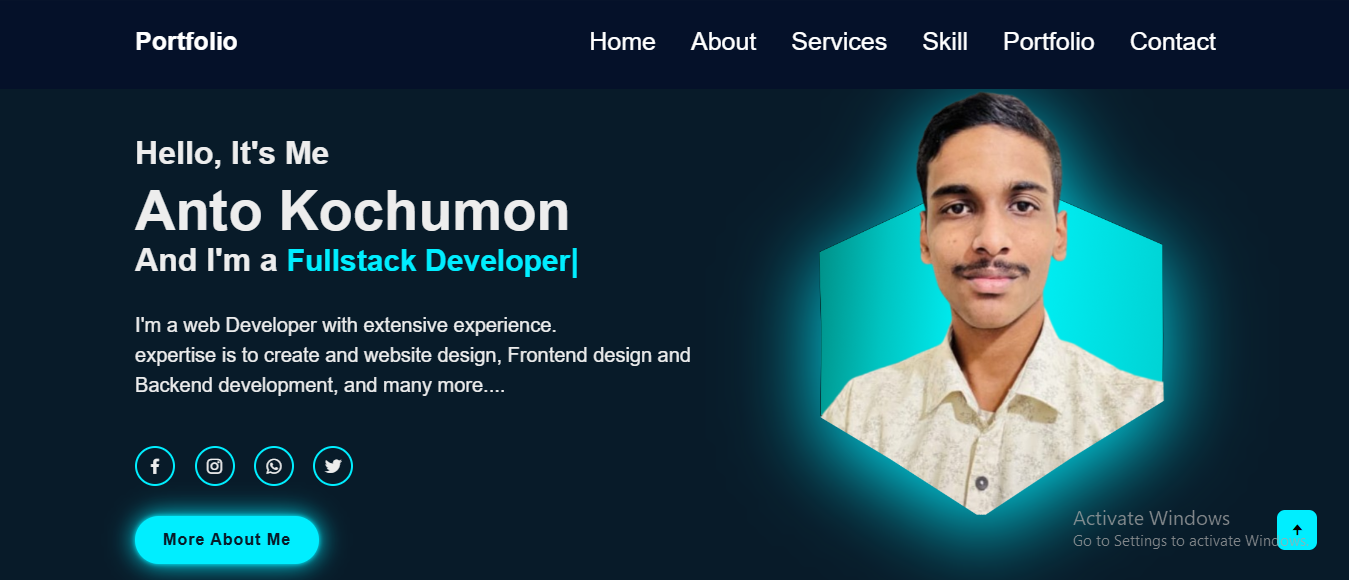
Task: Click the hexagon profile photo
Action: click(991, 305)
